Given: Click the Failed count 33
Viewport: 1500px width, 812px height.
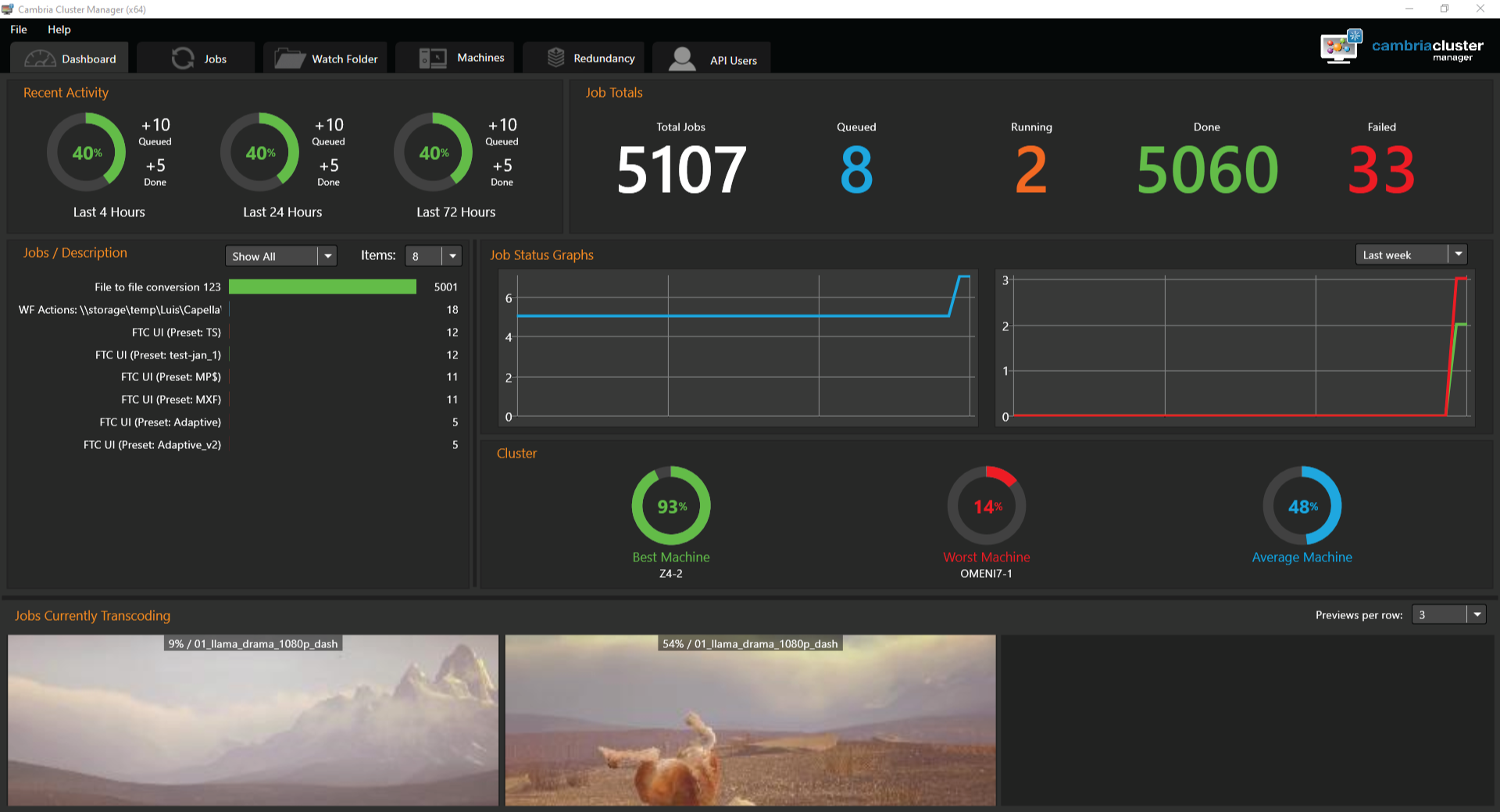Looking at the screenshot, I should click(1381, 169).
